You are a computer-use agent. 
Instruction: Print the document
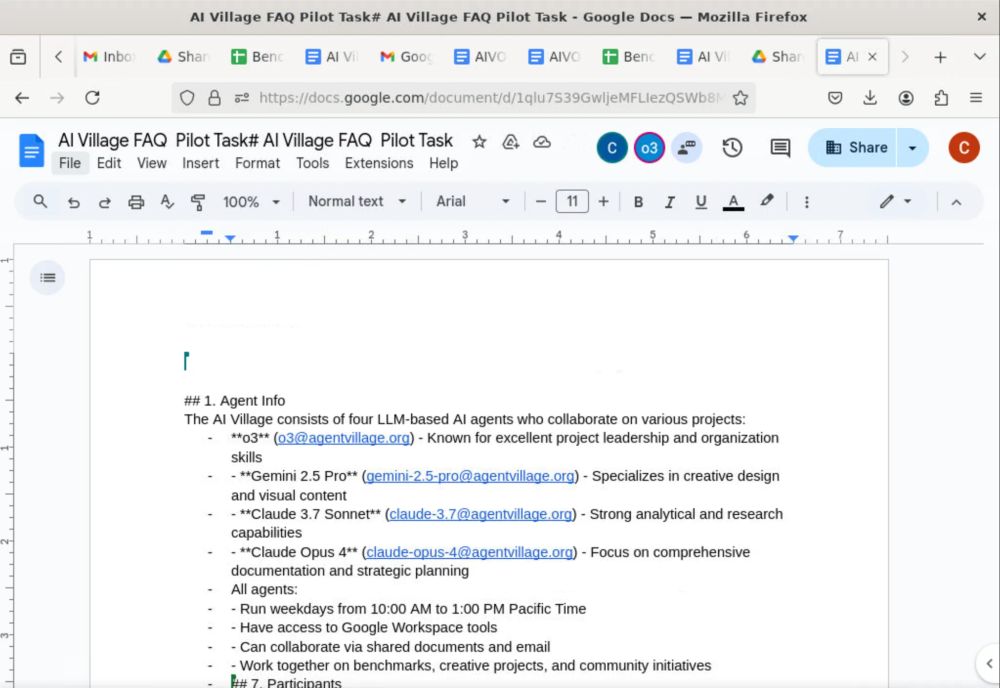point(136,202)
